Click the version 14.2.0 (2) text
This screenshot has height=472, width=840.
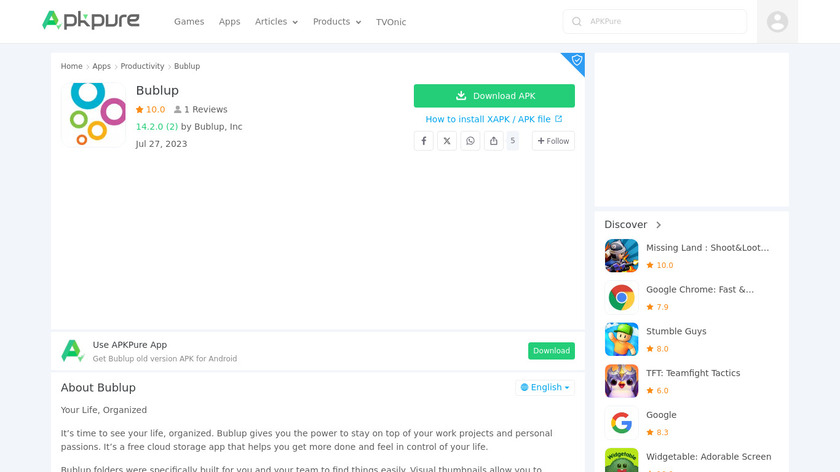tap(156, 126)
